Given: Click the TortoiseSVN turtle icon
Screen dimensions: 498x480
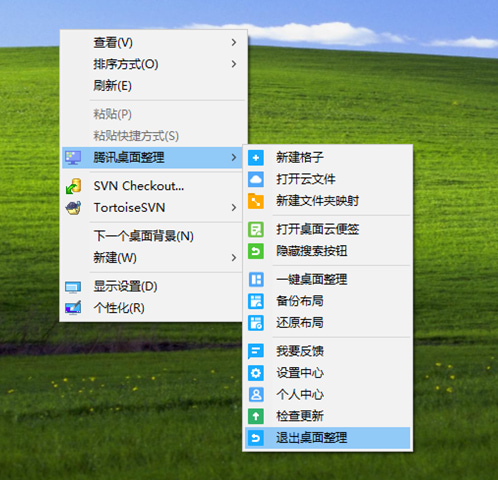Looking at the screenshot, I should pos(73,208).
